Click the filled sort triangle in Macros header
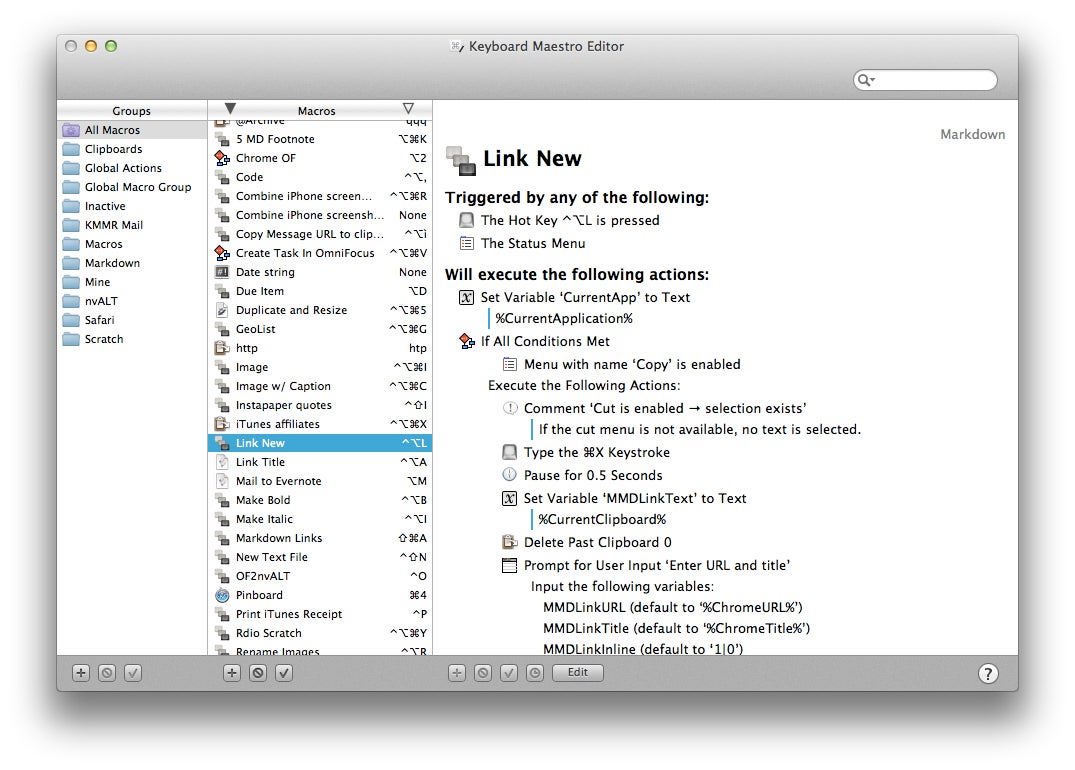This screenshot has height=770, width=1075. coord(230,109)
